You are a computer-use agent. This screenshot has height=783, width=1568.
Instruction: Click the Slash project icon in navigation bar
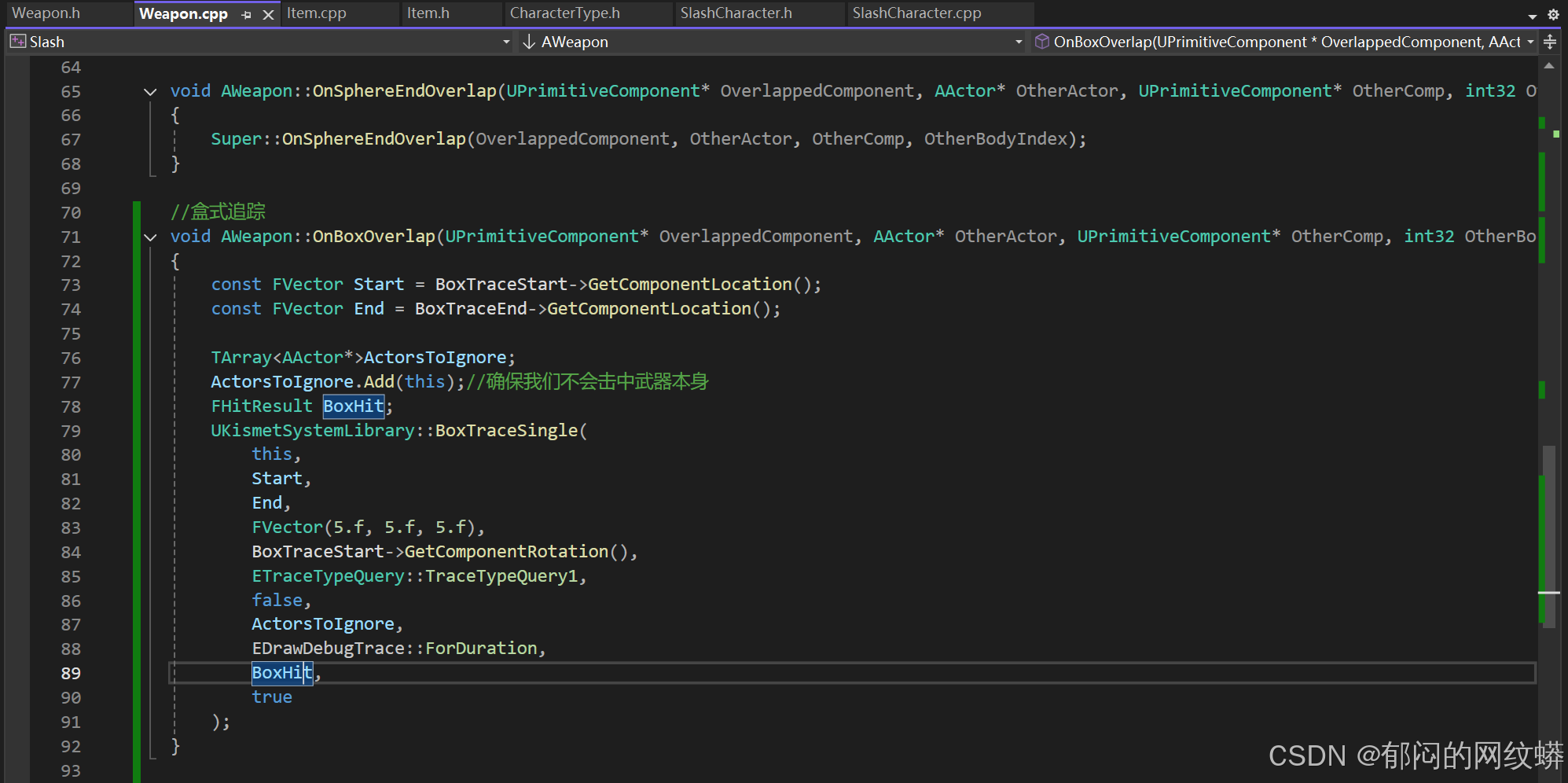click(17, 42)
